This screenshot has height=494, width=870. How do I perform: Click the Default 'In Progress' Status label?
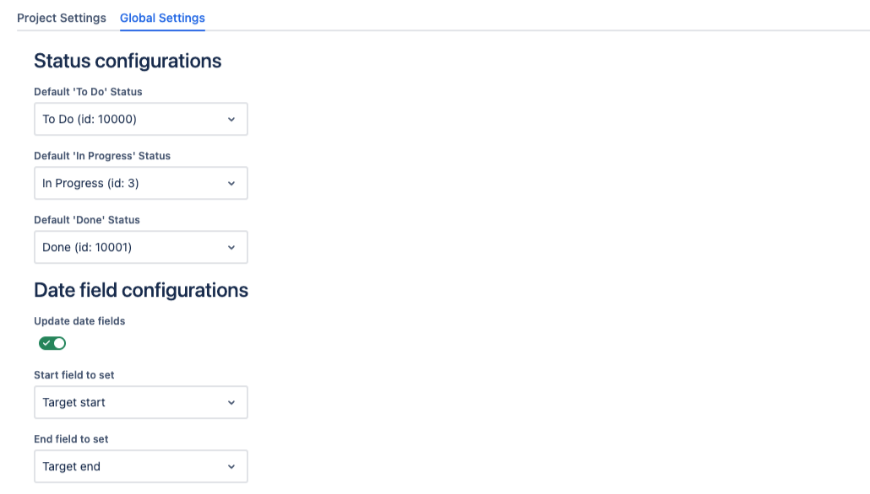[x=102, y=156]
